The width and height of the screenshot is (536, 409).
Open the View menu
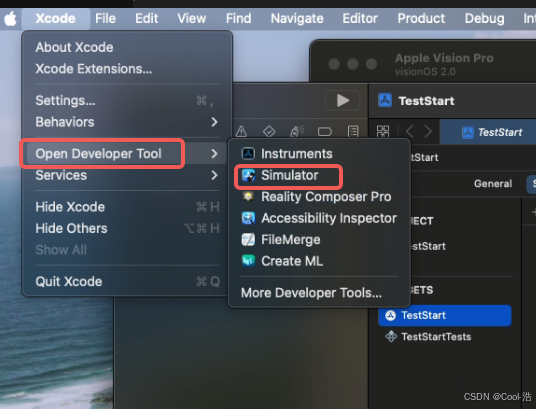pyautogui.click(x=191, y=18)
